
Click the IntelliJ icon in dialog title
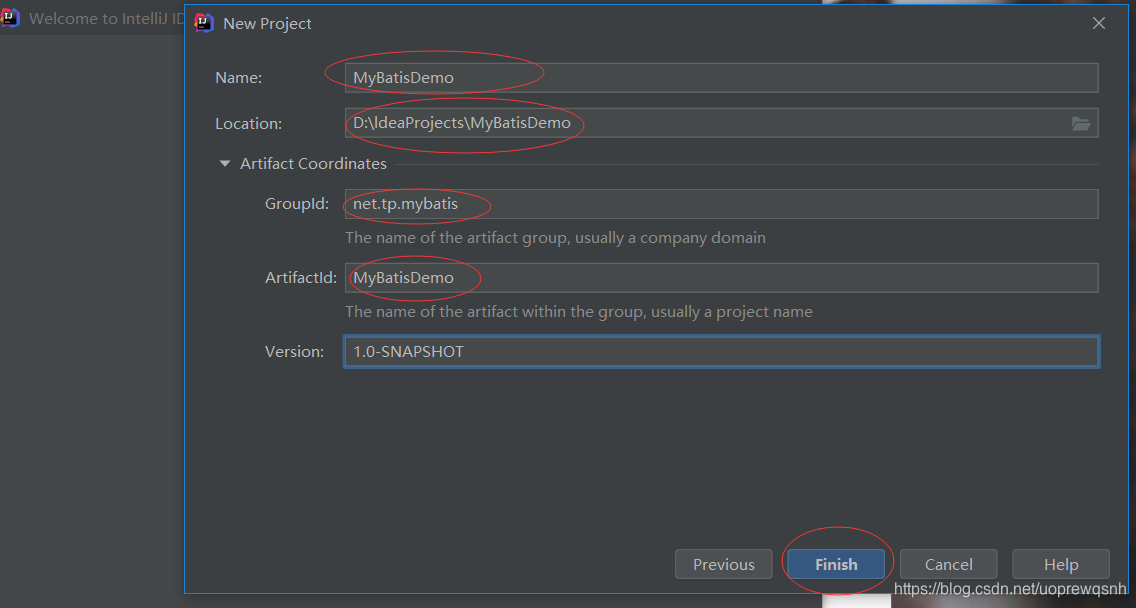pyautogui.click(x=204, y=23)
